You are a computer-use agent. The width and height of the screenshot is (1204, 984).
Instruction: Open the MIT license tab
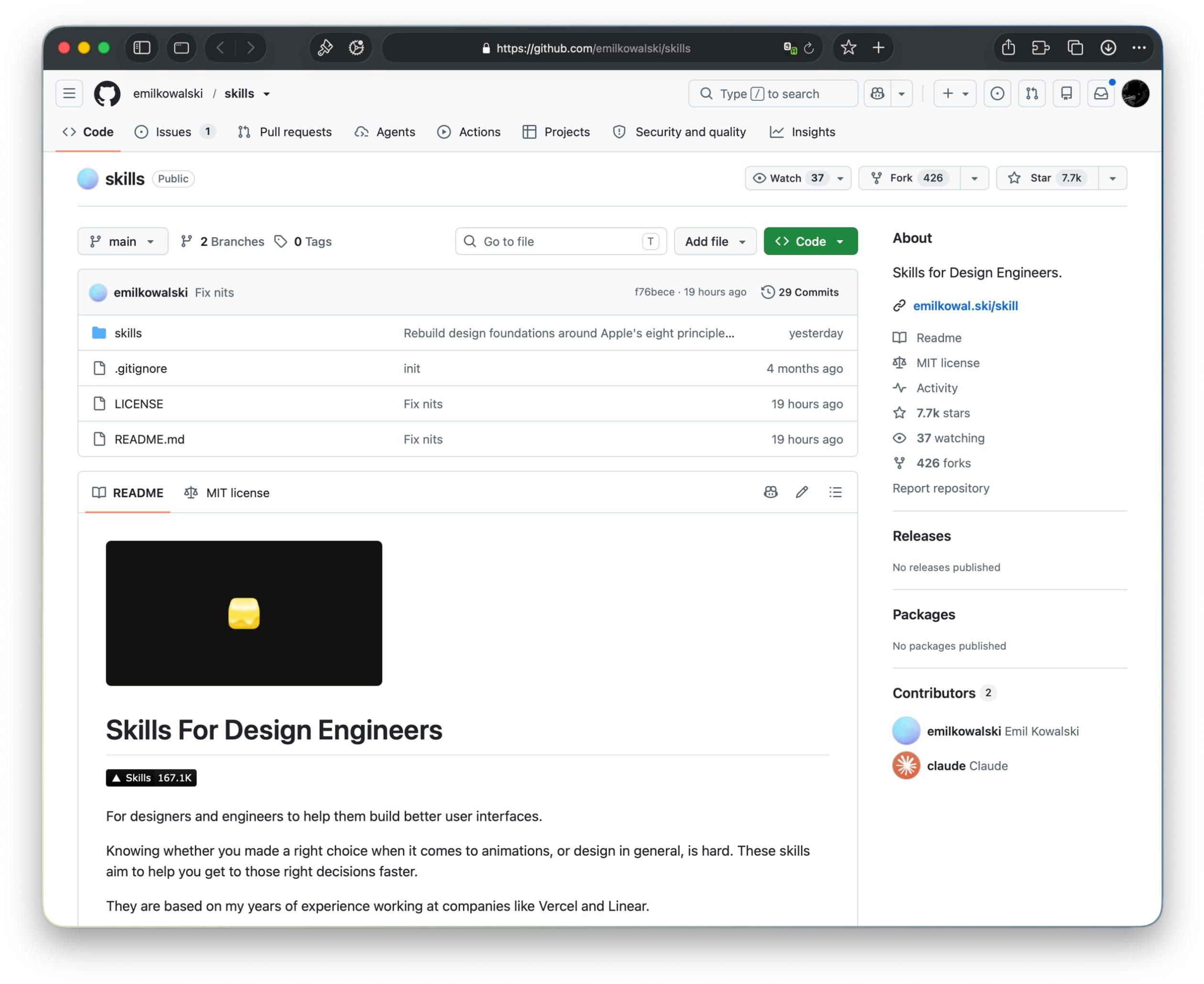(x=227, y=493)
